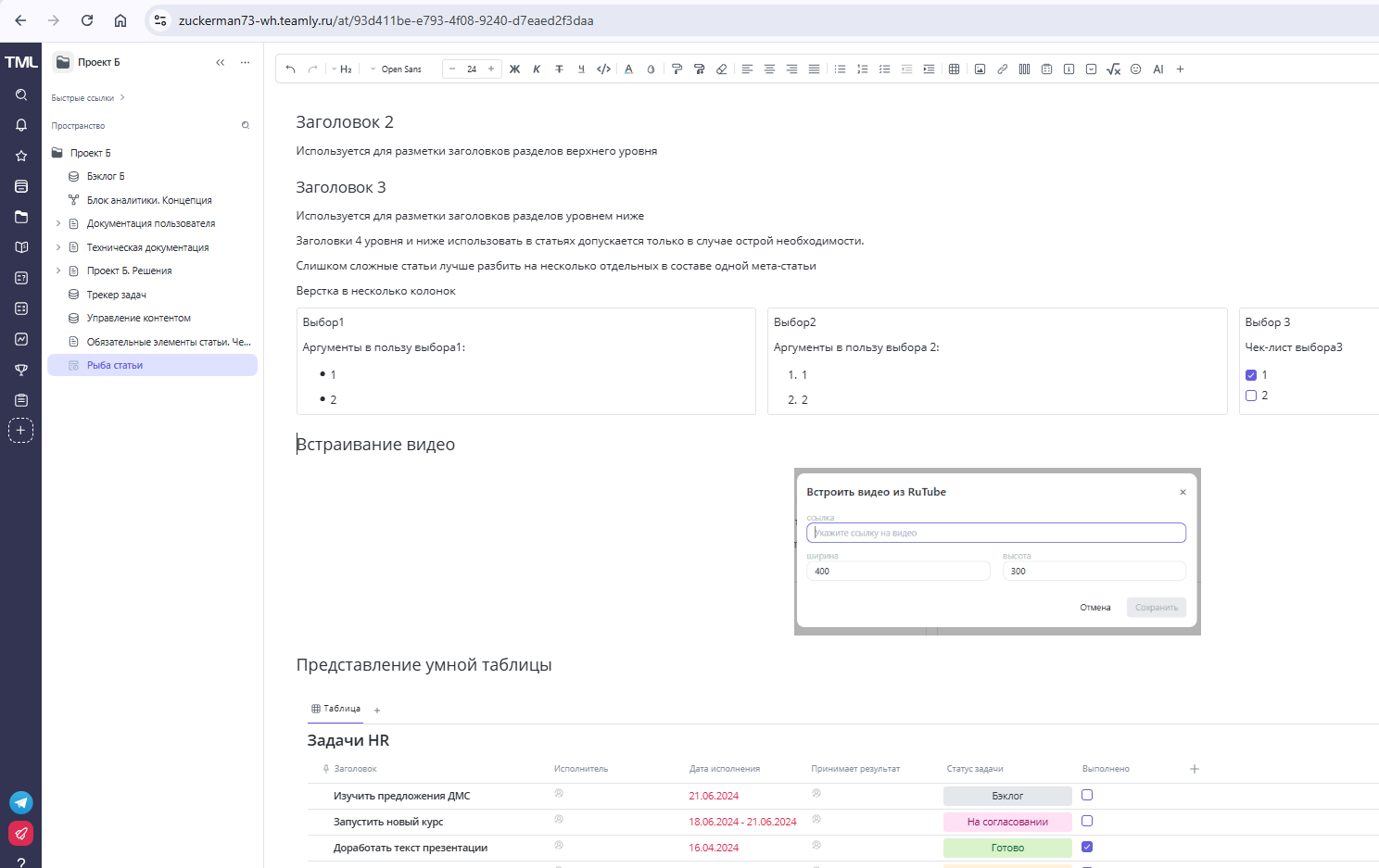Check item 2 in Чек-лист выбора3

tap(1251, 395)
